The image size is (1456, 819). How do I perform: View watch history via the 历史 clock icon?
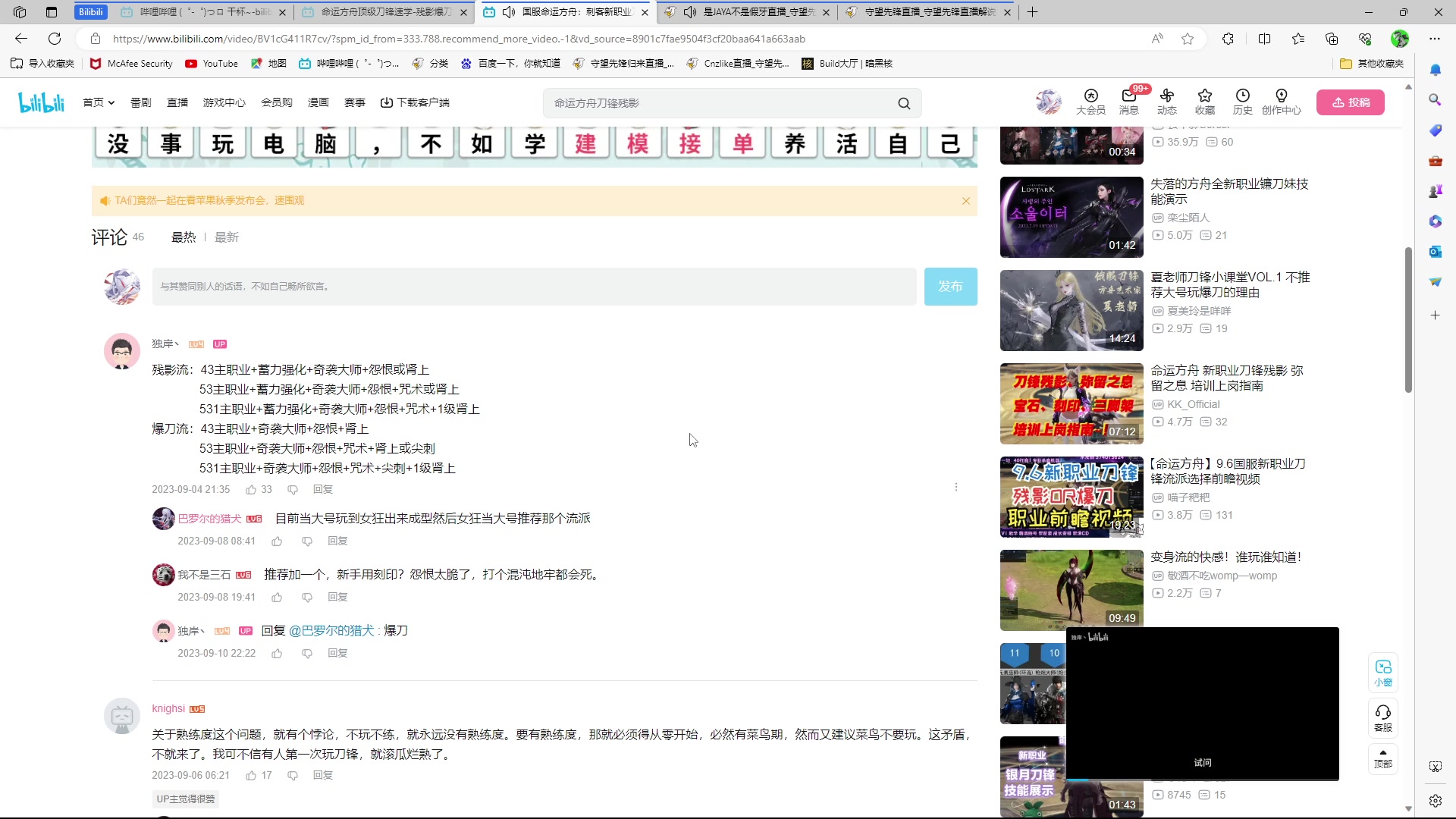click(1243, 102)
